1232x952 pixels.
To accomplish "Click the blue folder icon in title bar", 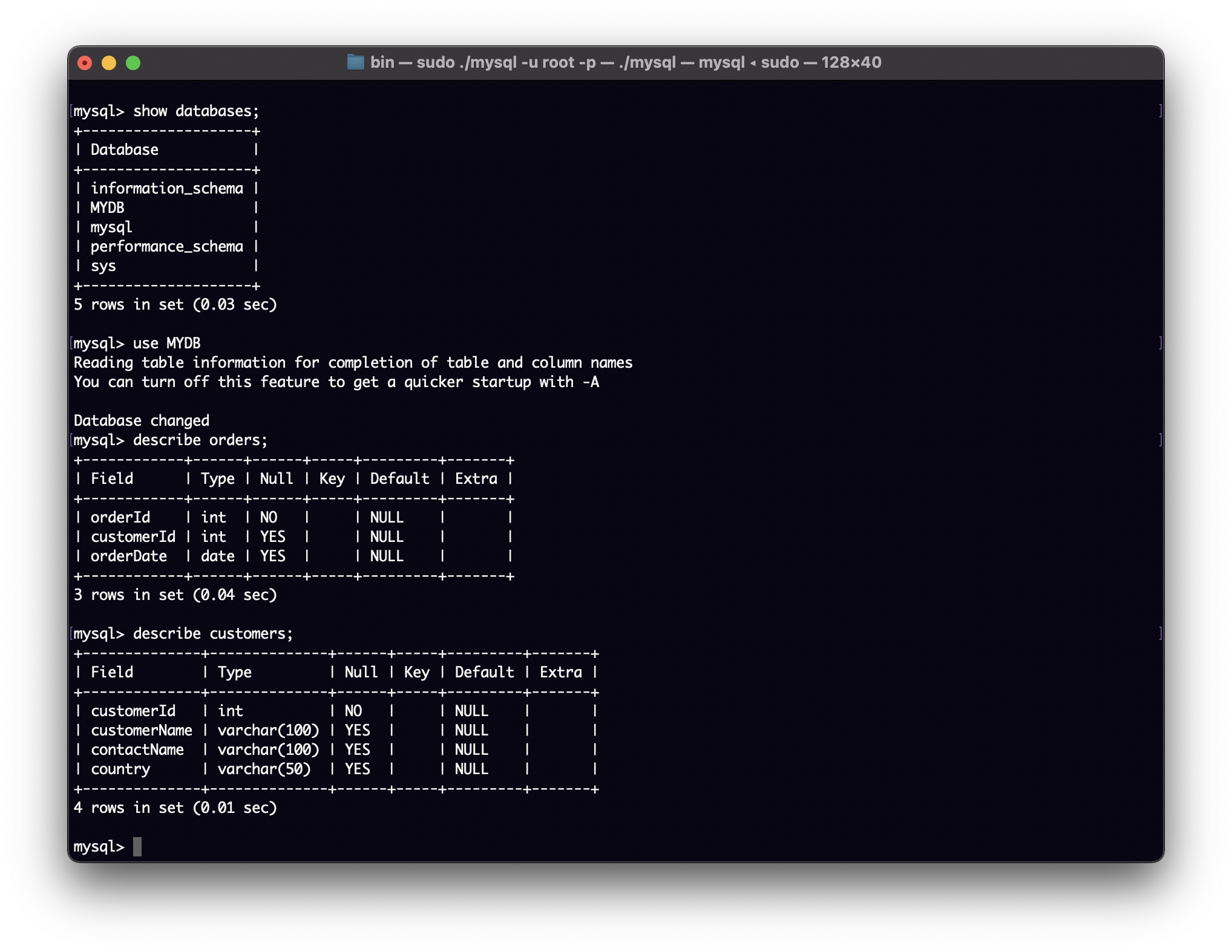I will (356, 62).
